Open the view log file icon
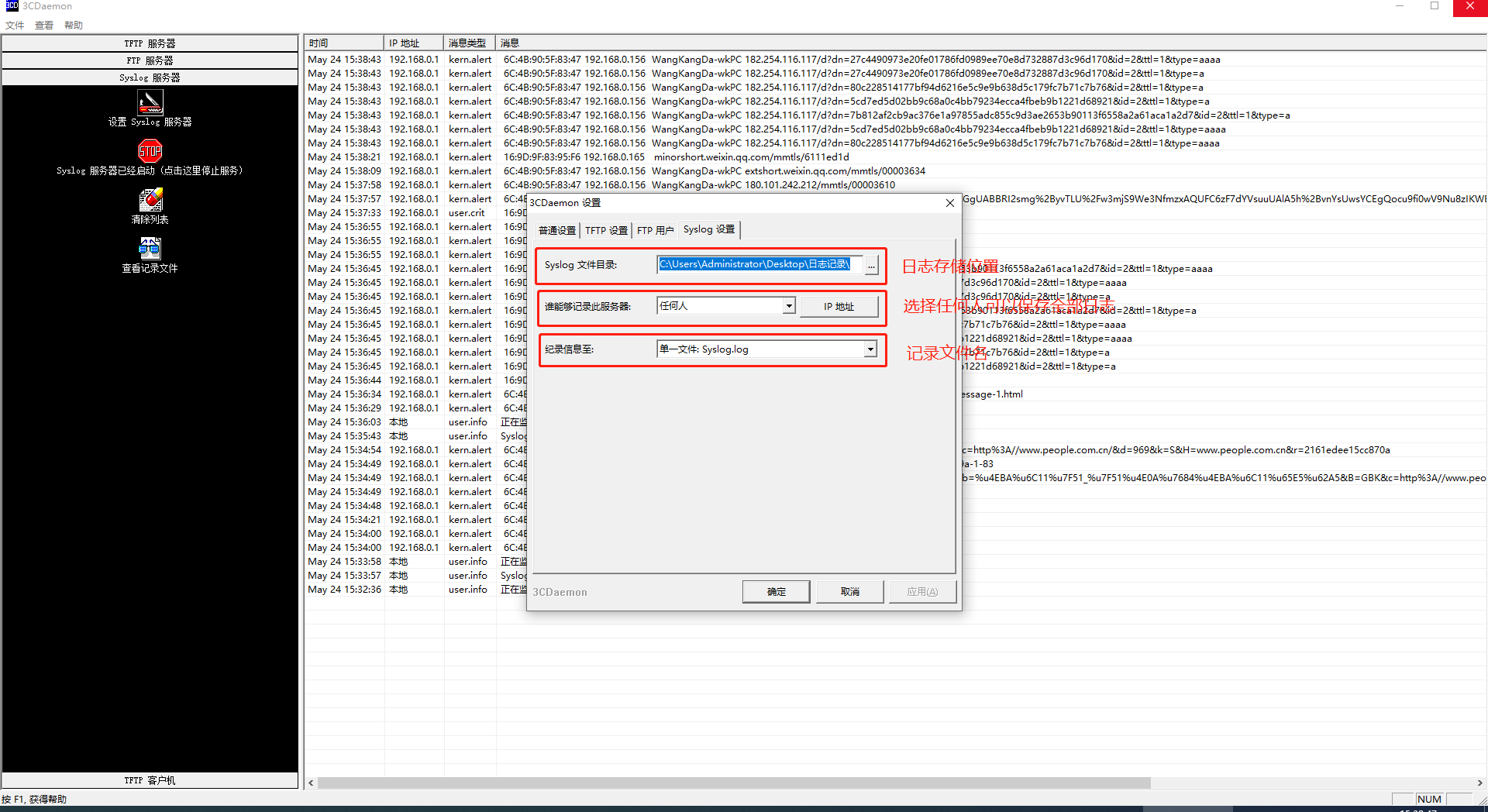 coord(150,248)
